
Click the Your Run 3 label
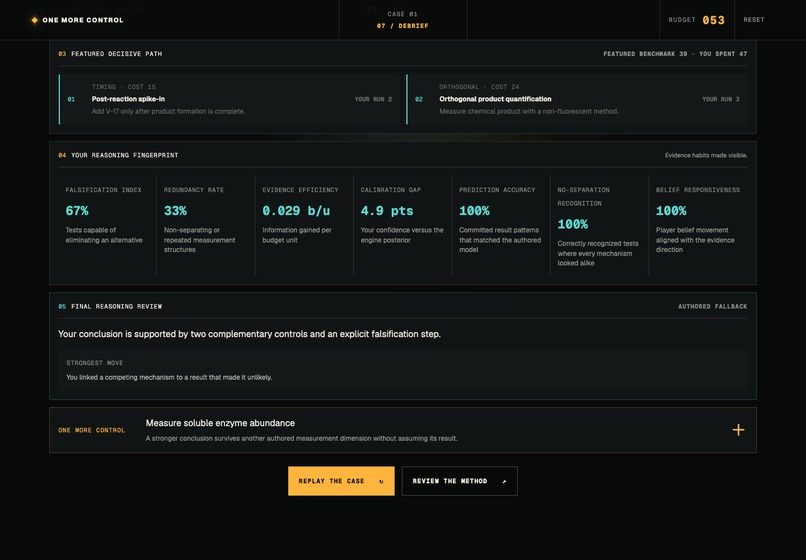721,99
